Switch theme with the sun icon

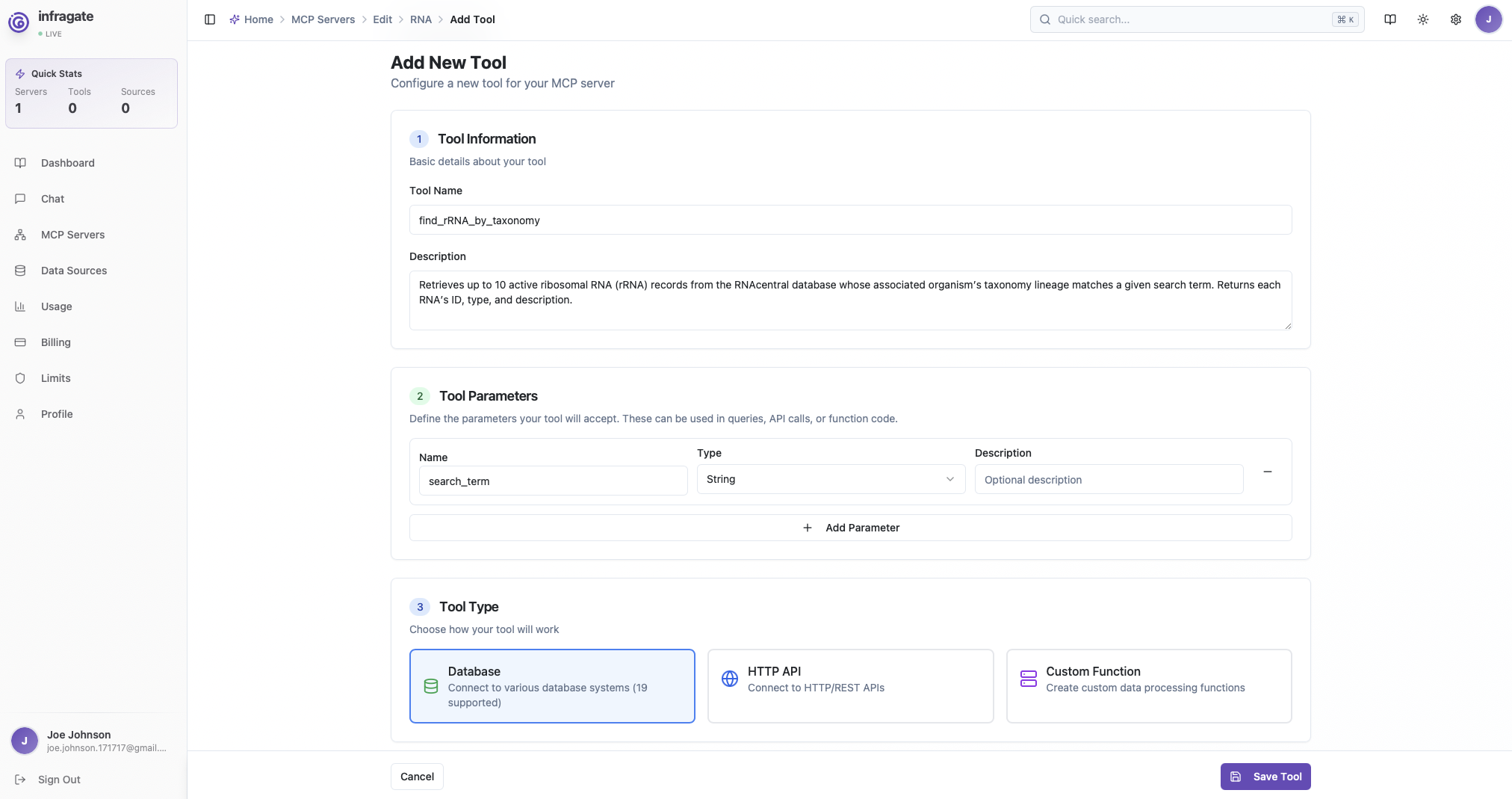pyautogui.click(x=1423, y=19)
